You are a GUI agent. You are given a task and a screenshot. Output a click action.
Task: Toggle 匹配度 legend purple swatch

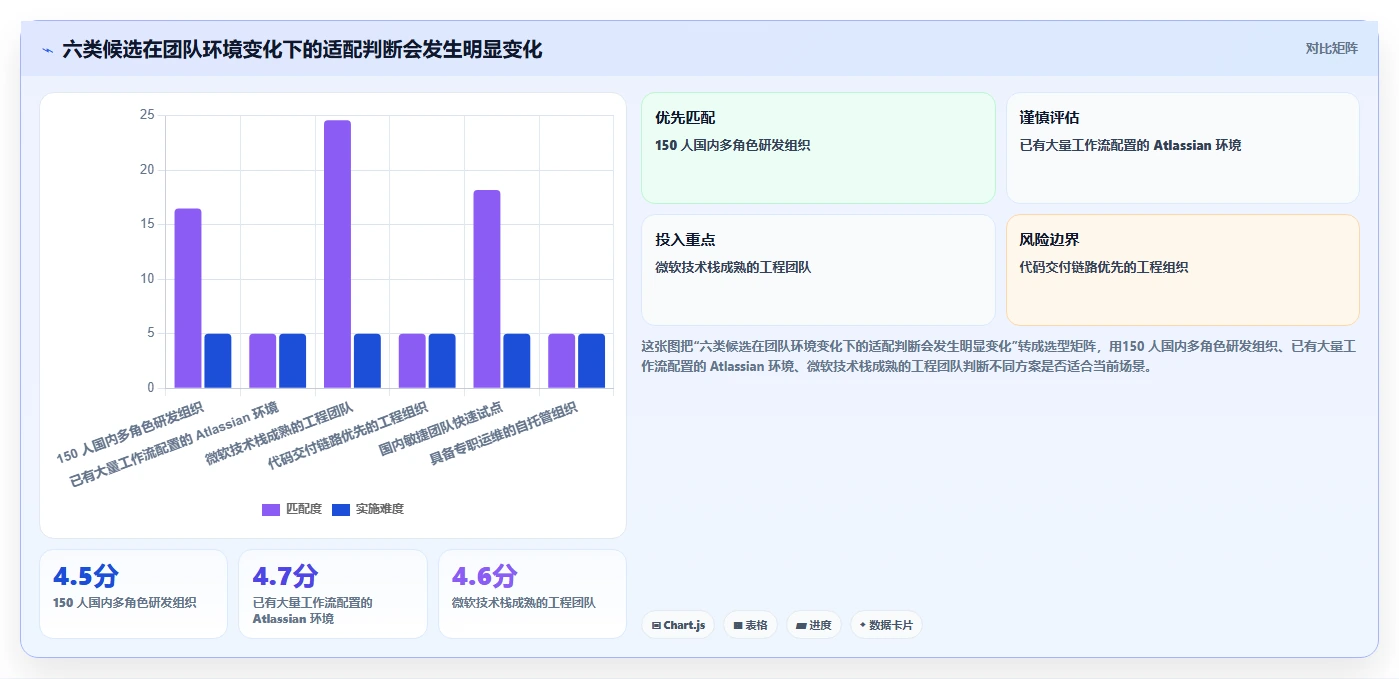tap(271, 509)
